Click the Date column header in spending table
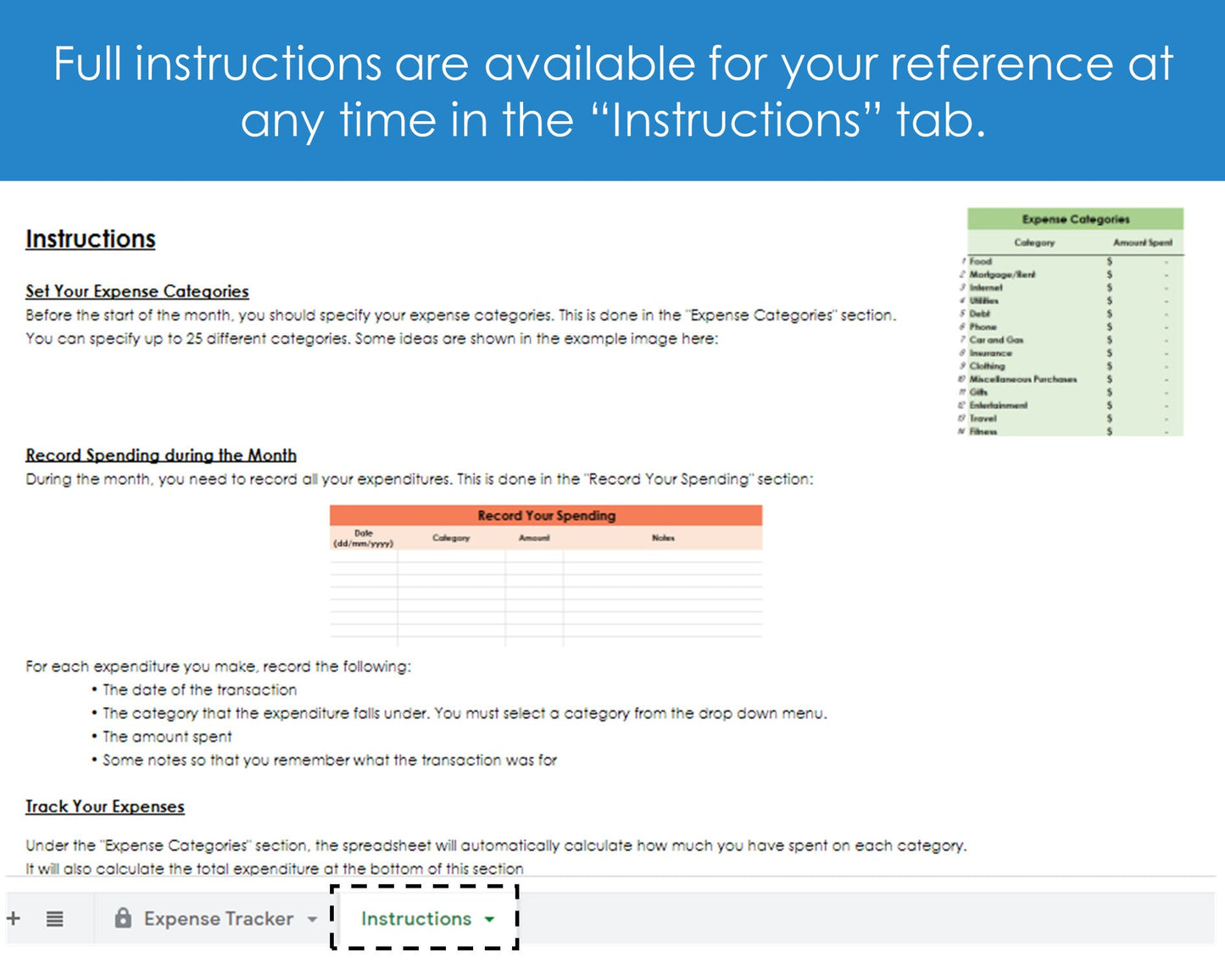Viewport: 1225px width, 980px height. [364, 538]
